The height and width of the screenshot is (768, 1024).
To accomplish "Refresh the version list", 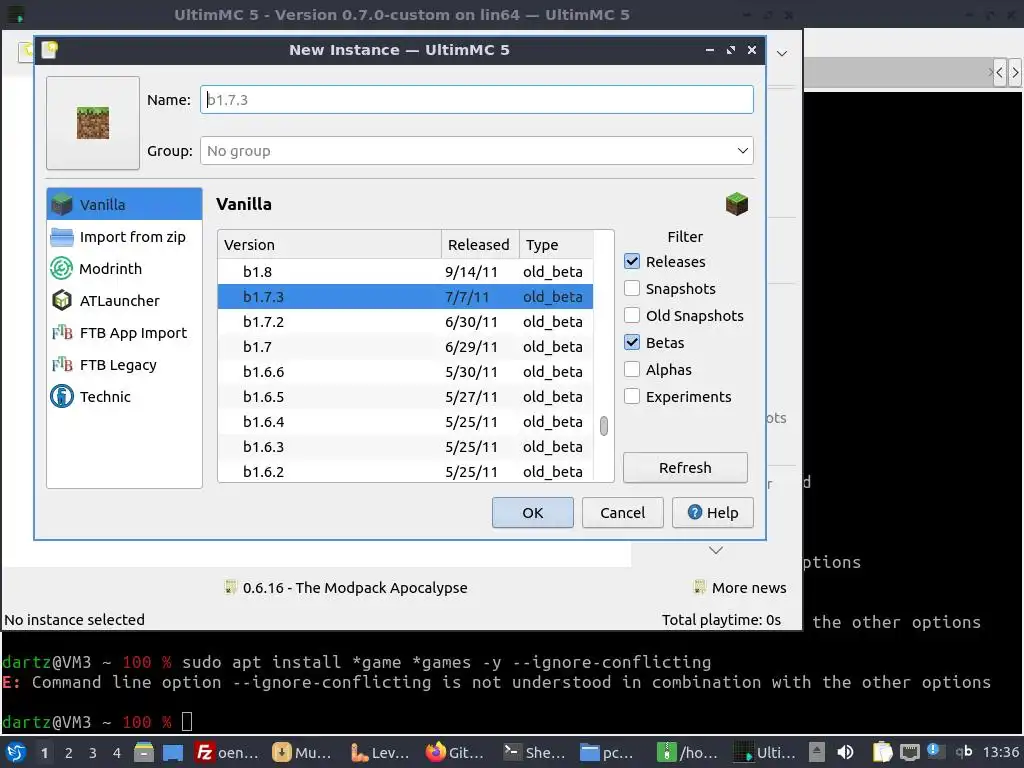I will (685, 468).
